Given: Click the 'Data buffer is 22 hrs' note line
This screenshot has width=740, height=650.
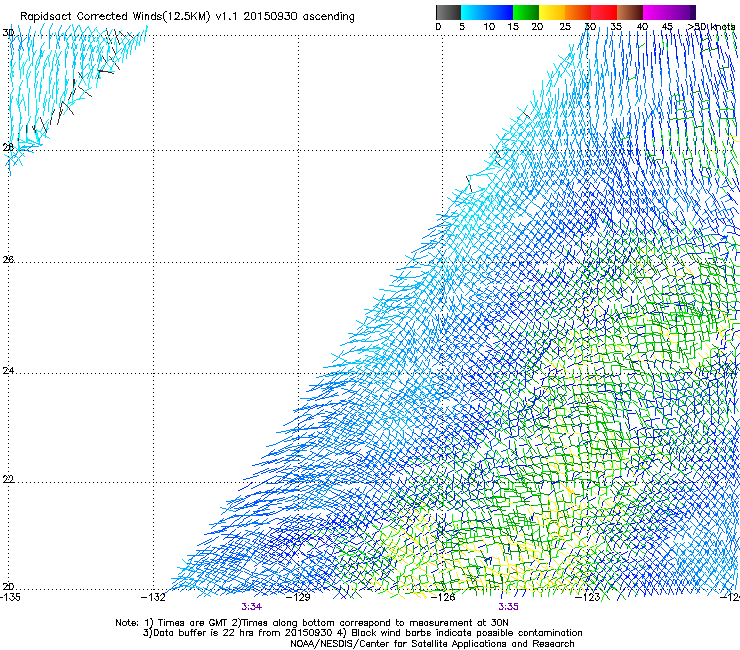Looking at the screenshot, I should tap(362, 633).
